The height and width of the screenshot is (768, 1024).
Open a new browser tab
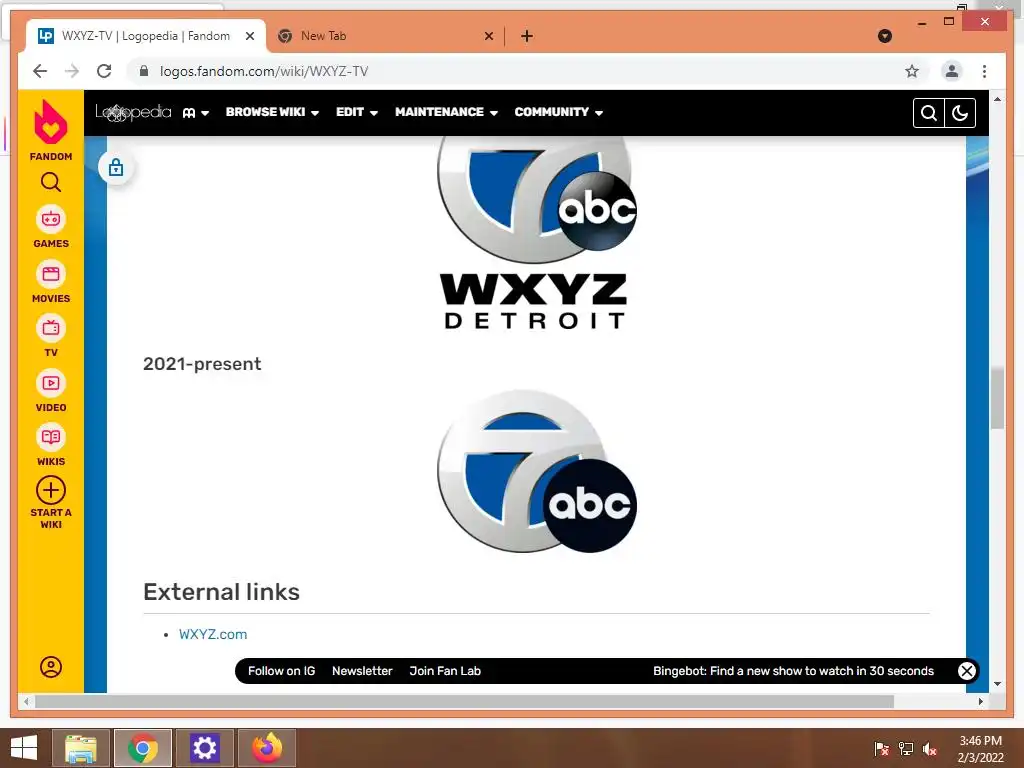point(527,37)
